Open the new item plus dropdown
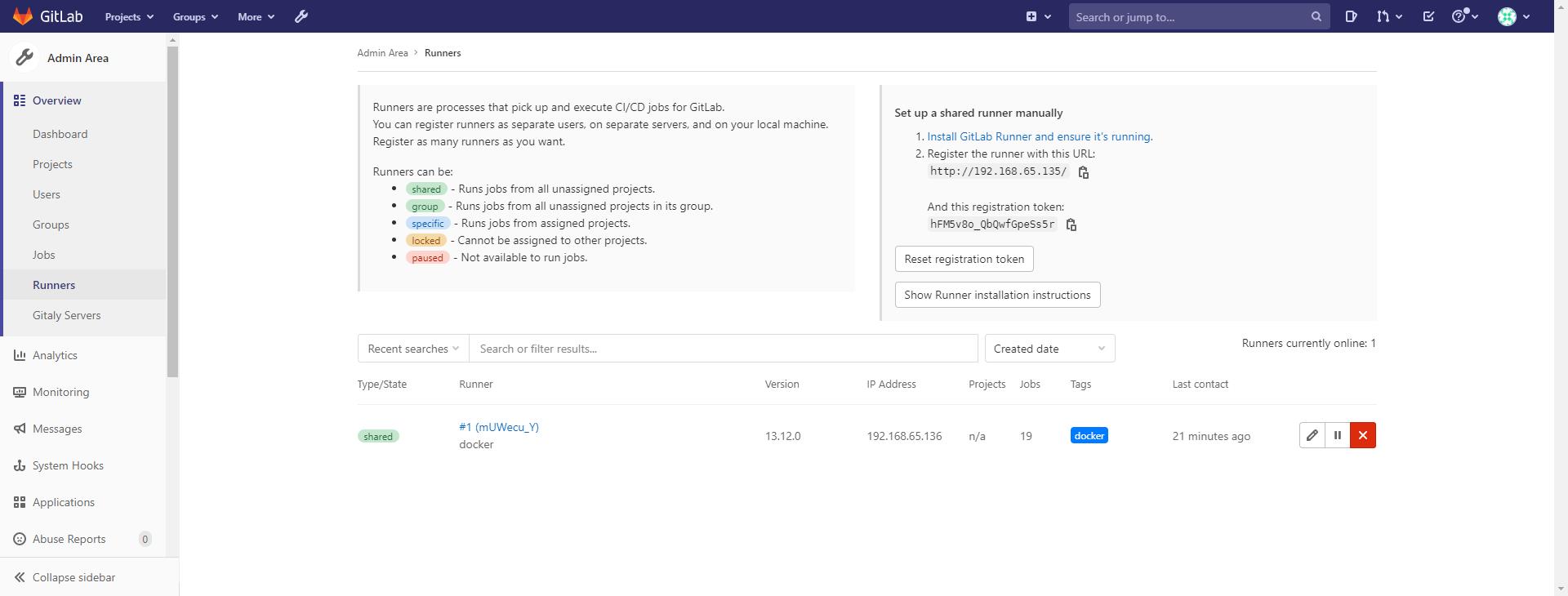Viewport: 1568px width, 596px height. pyautogui.click(x=1038, y=16)
